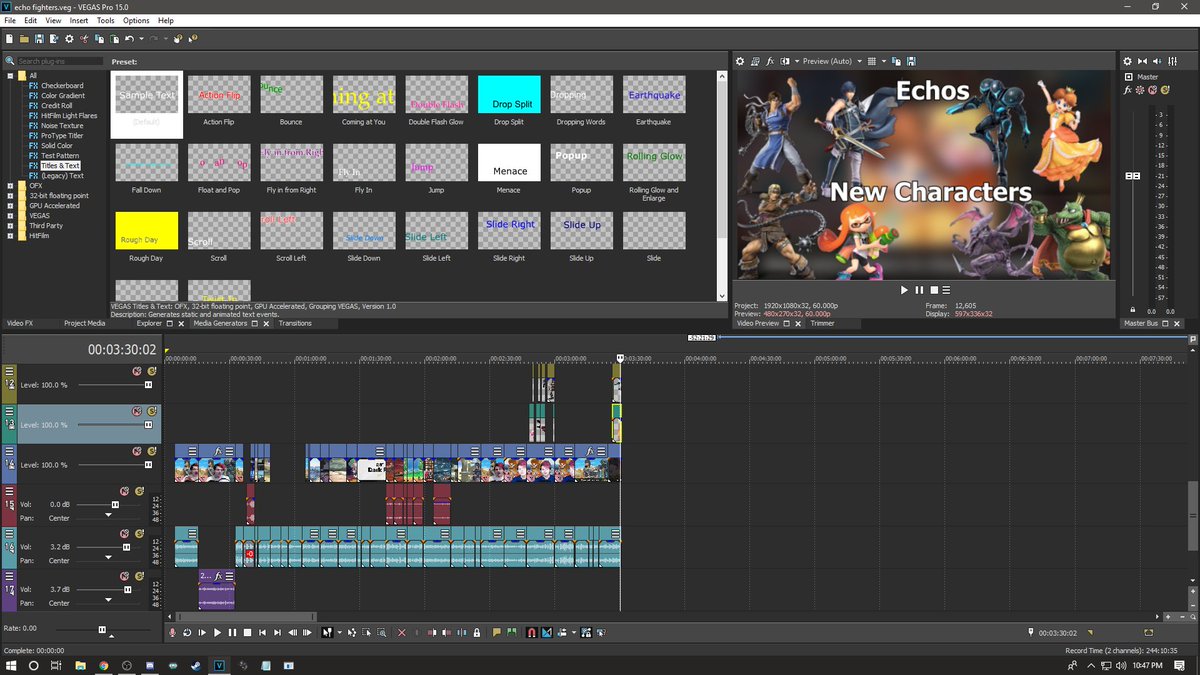The image size is (1200, 675).
Task: Expand the Third Party folder
Action: (x=10, y=226)
